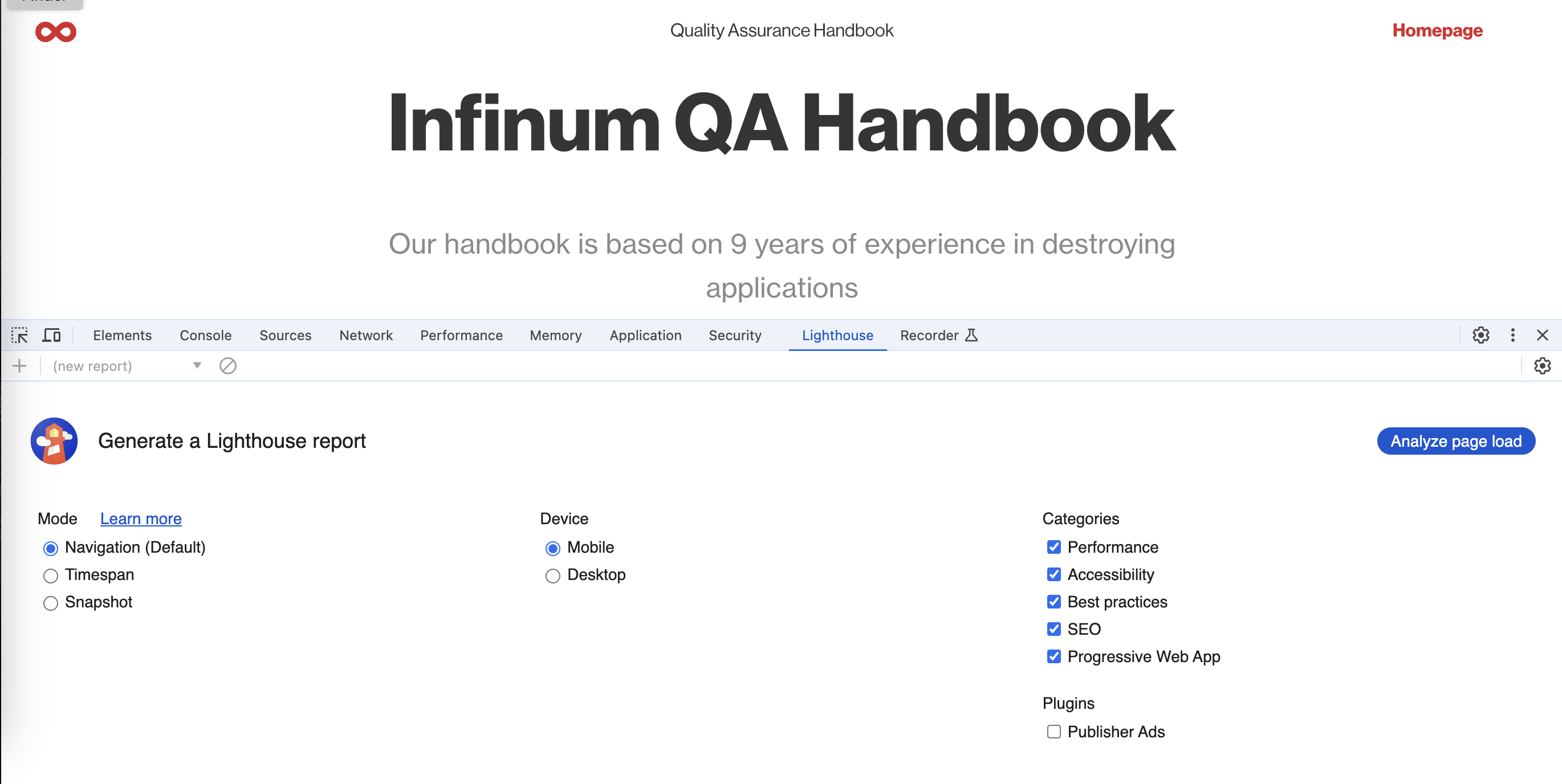Viewport: 1562px width, 784px height.
Task: Switch to the Network tab
Action: 366,335
